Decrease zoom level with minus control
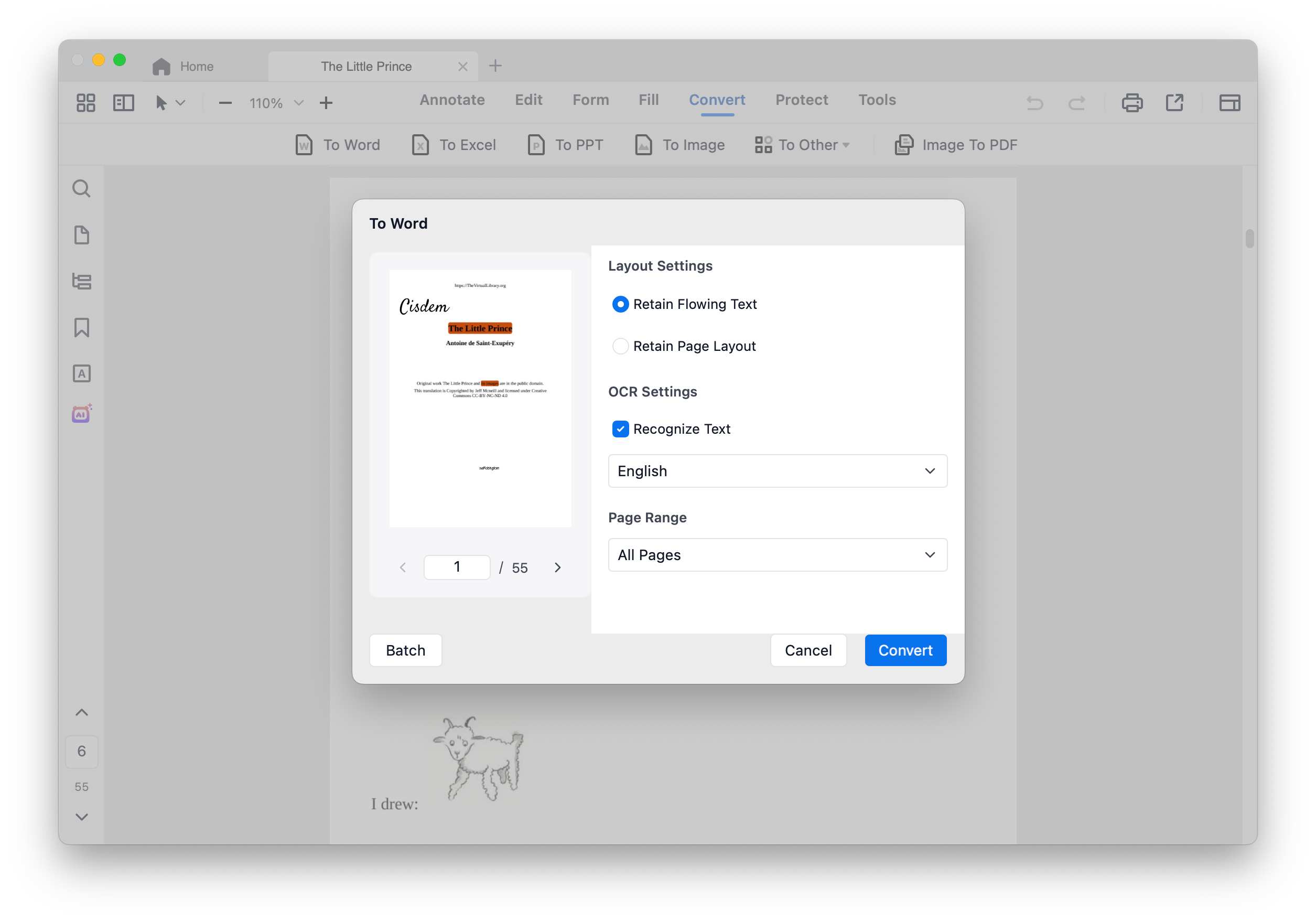 point(225,103)
